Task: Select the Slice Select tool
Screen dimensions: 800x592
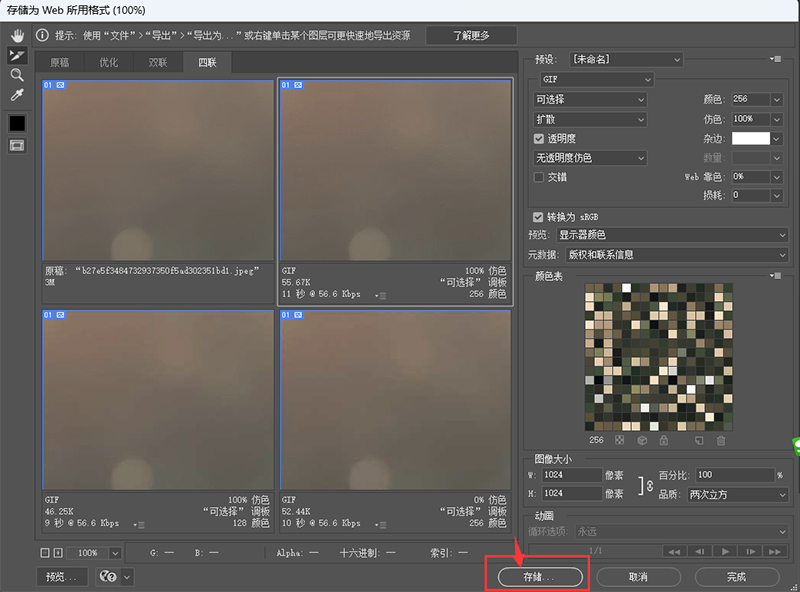Action: pos(17,55)
